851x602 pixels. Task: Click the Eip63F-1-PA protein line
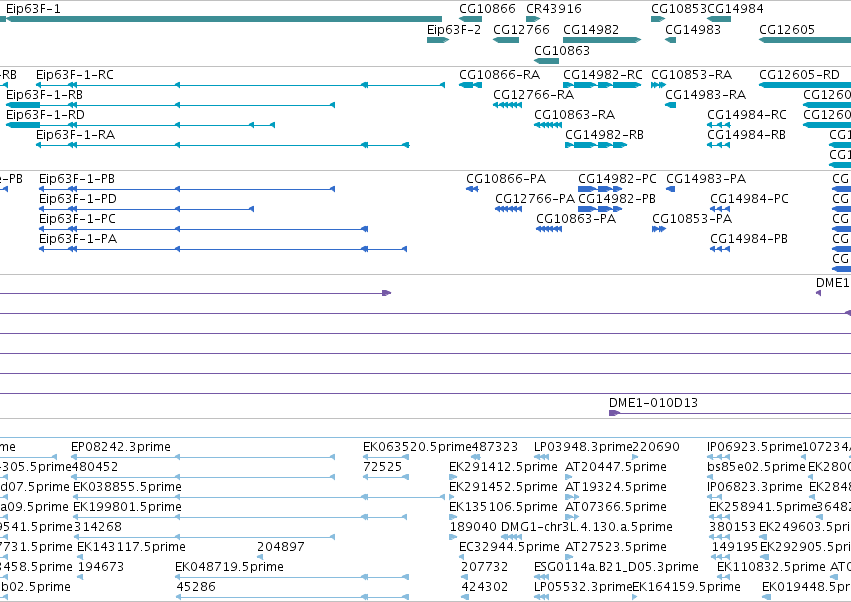pyautogui.click(x=223, y=249)
